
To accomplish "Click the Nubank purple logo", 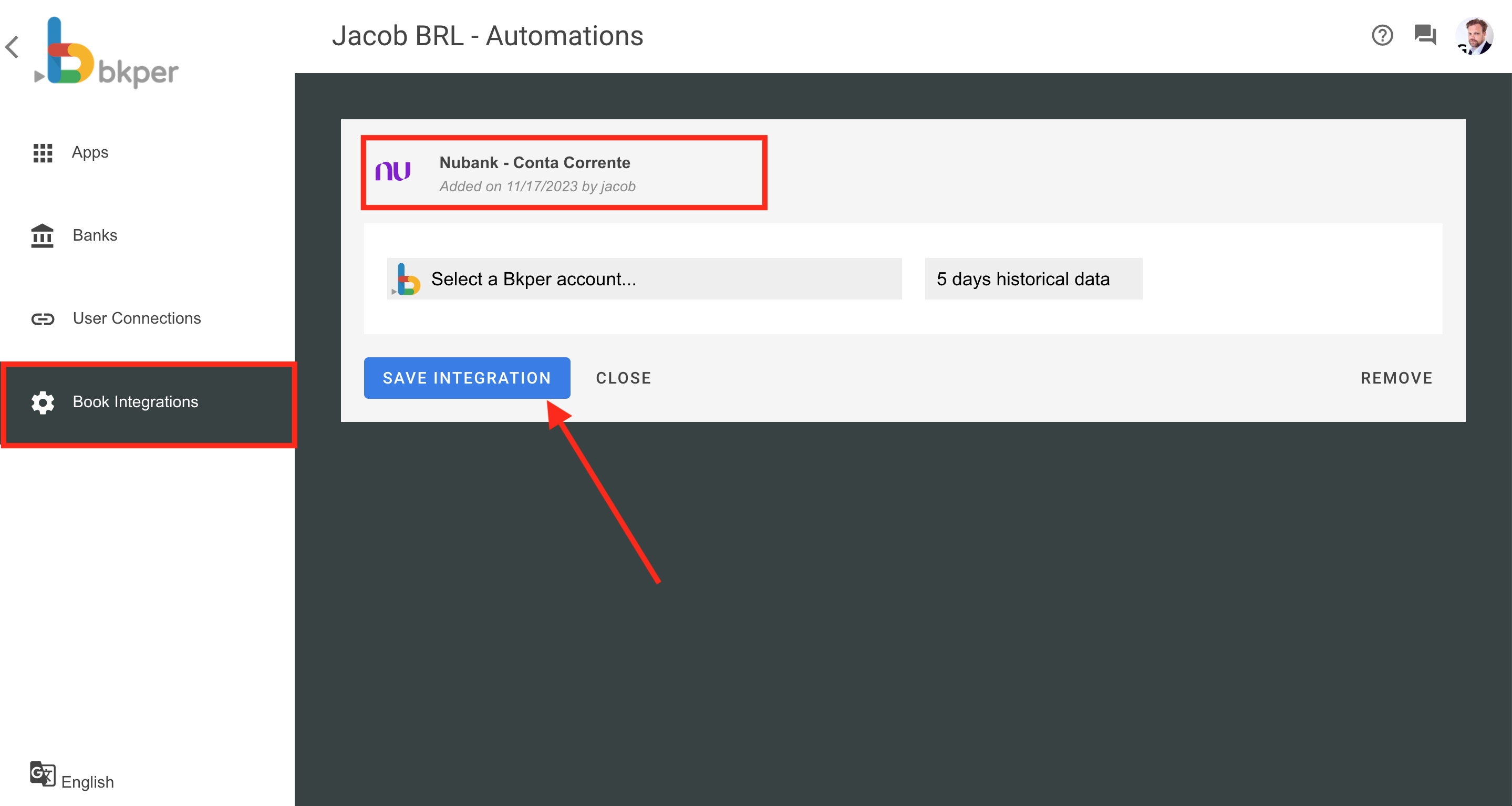I will coord(392,172).
